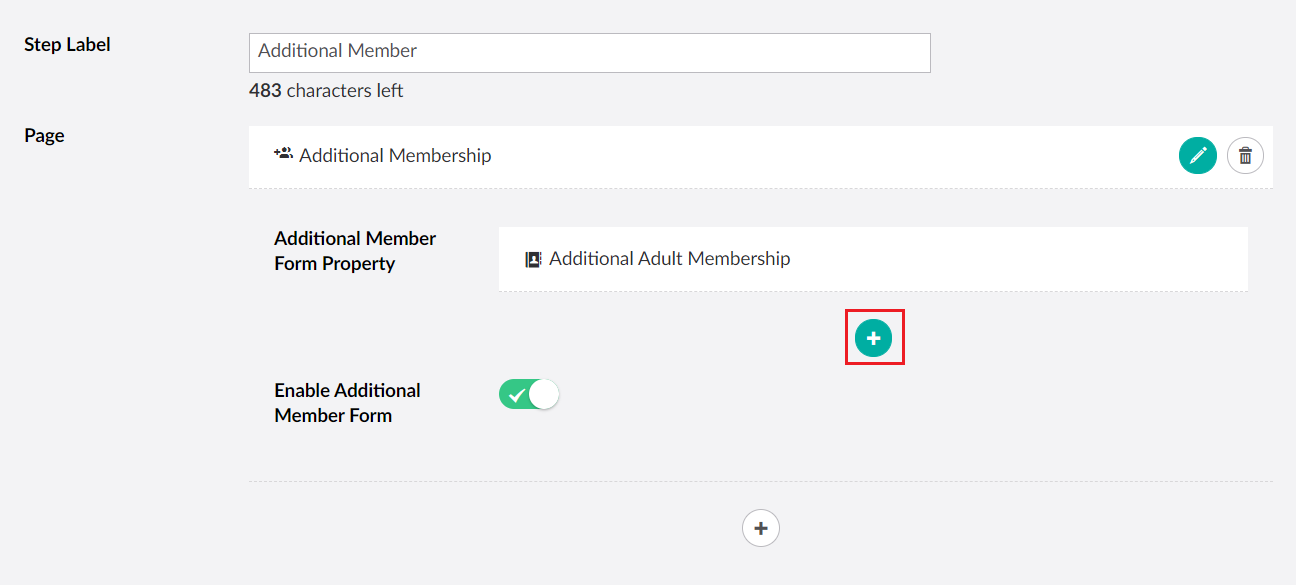This screenshot has height=585, width=1296.
Task: Click the "483 characters left" counter text
Action: click(x=326, y=91)
